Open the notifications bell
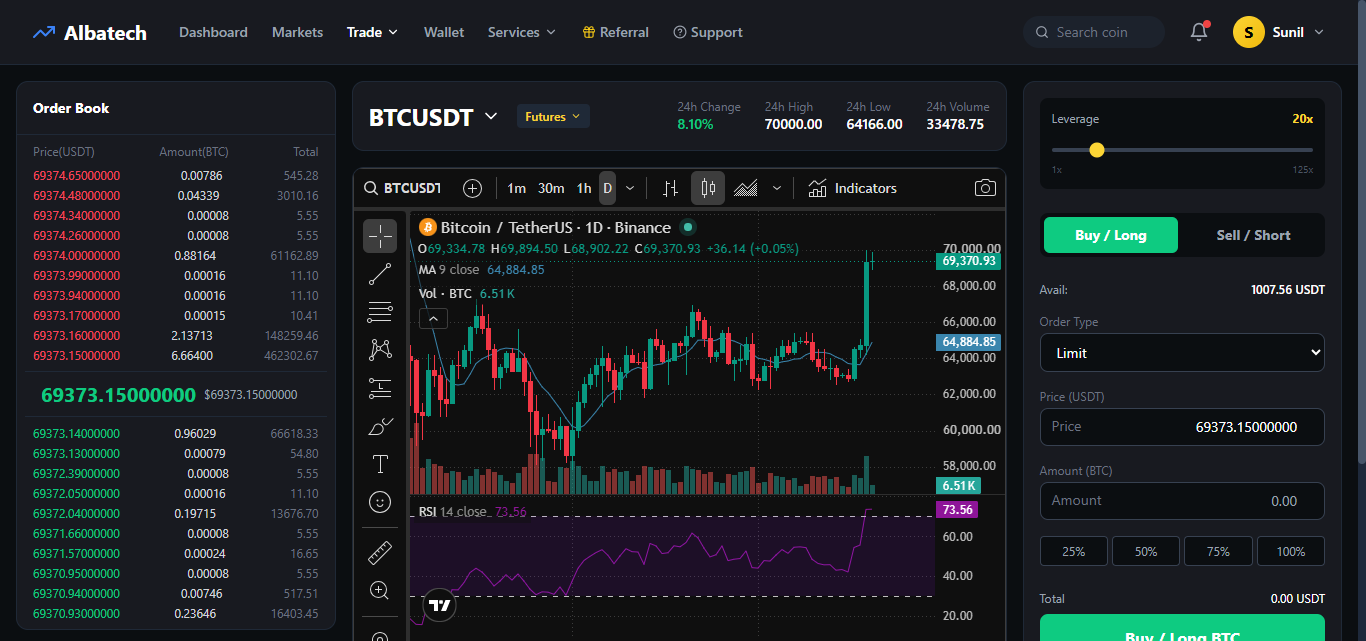This screenshot has height=641, width=1366. 1199,32
